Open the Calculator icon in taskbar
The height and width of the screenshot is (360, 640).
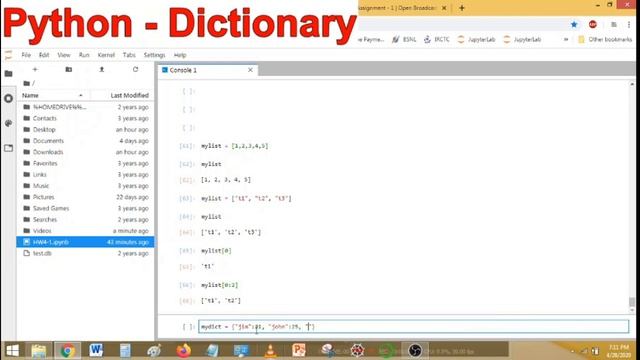pyautogui.click(x=125, y=350)
